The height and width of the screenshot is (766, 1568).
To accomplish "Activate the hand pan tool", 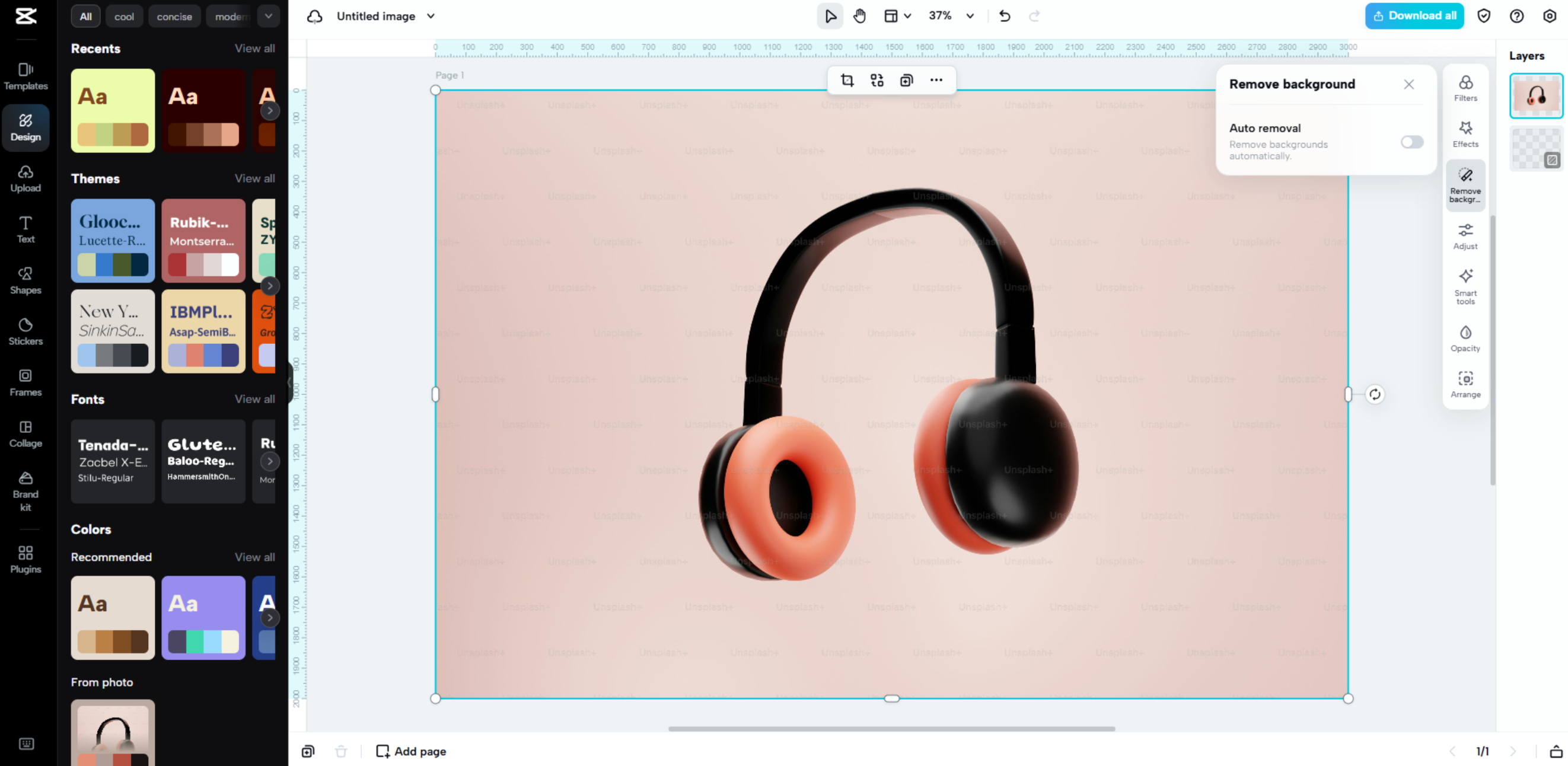I will 860,16.
